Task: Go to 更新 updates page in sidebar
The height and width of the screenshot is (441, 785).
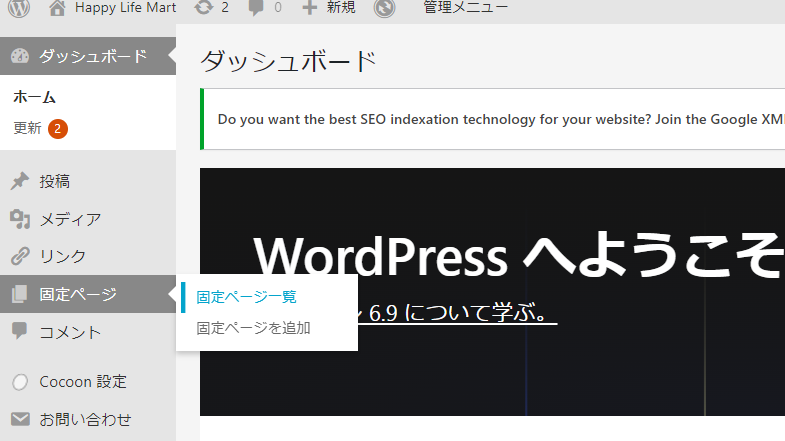Action: [x=28, y=128]
